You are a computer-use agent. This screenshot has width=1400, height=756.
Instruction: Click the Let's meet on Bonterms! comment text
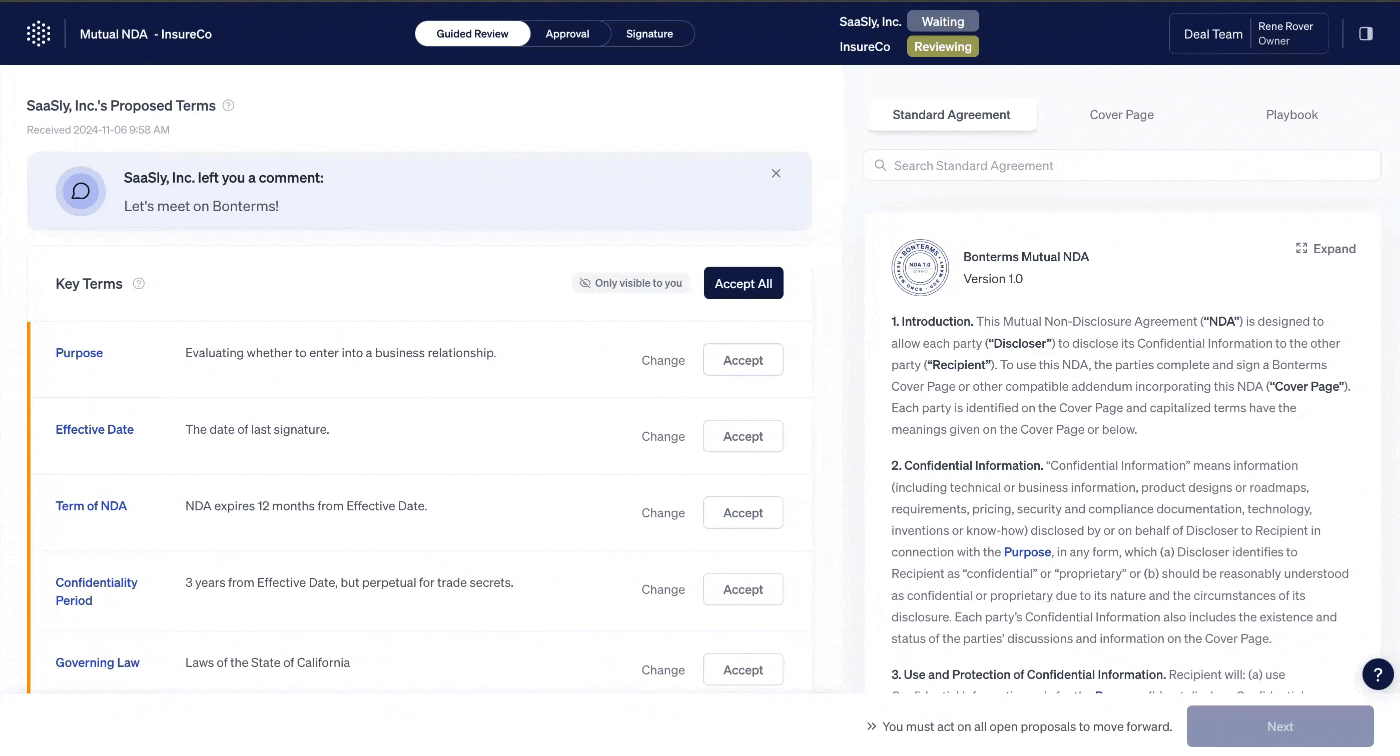click(x=201, y=206)
